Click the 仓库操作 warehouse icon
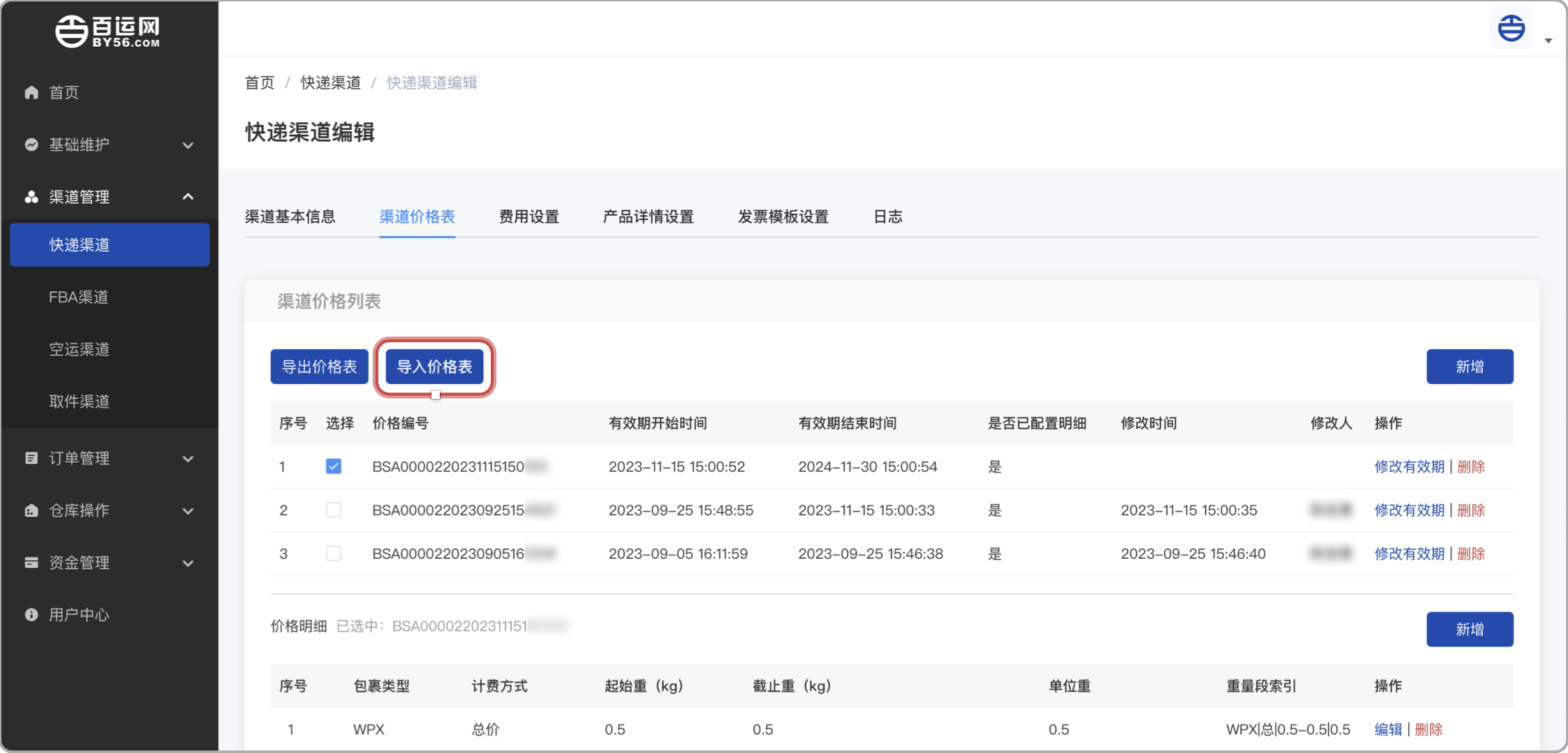The height and width of the screenshot is (753, 1568). click(x=31, y=511)
